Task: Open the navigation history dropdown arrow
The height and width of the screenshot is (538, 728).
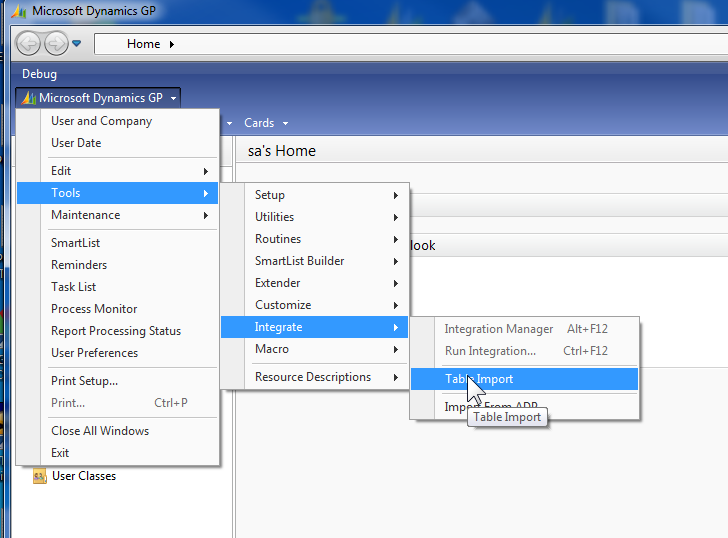Action: pyautogui.click(x=77, y=44)
